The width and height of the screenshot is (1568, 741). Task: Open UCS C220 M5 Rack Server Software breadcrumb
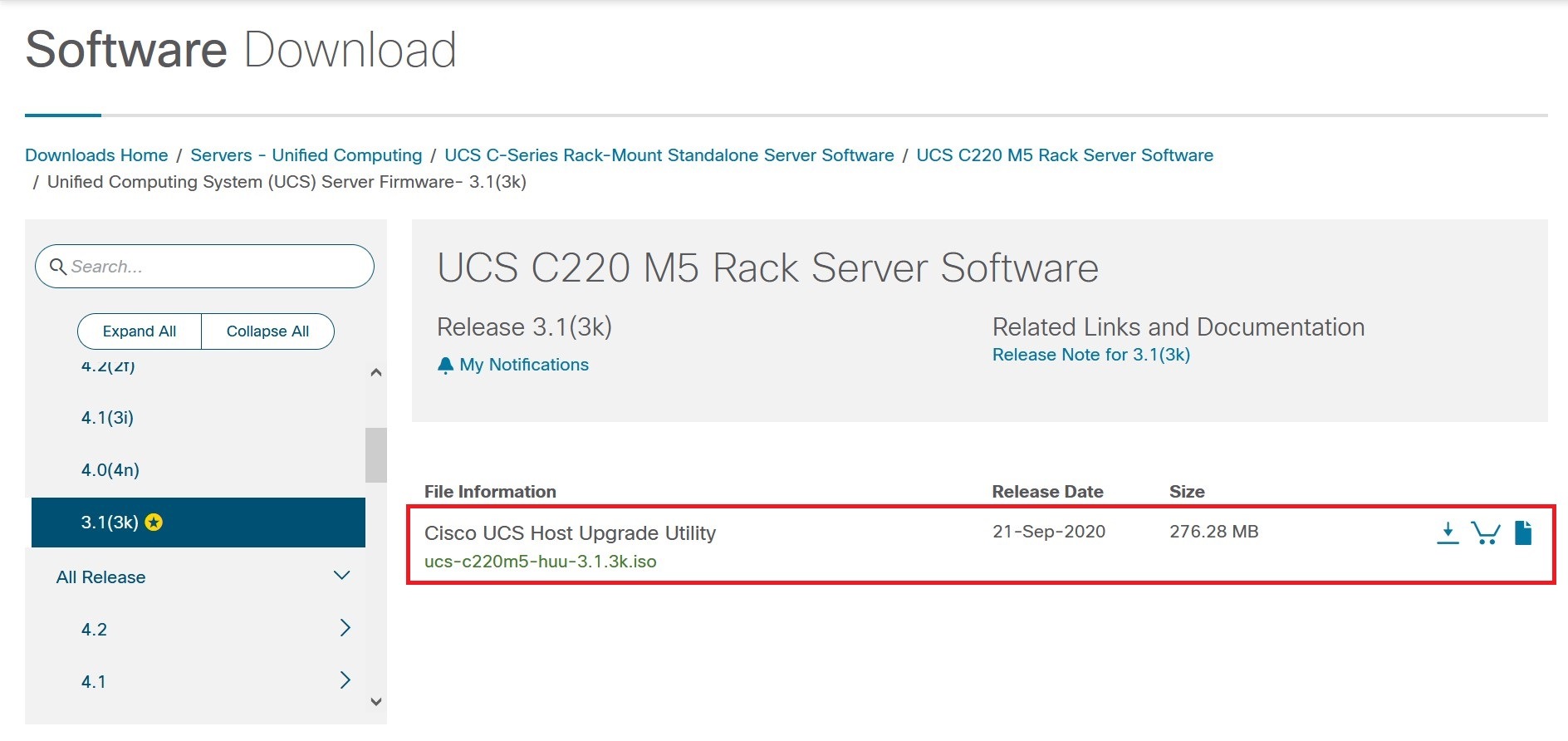tap(1065, 155)
